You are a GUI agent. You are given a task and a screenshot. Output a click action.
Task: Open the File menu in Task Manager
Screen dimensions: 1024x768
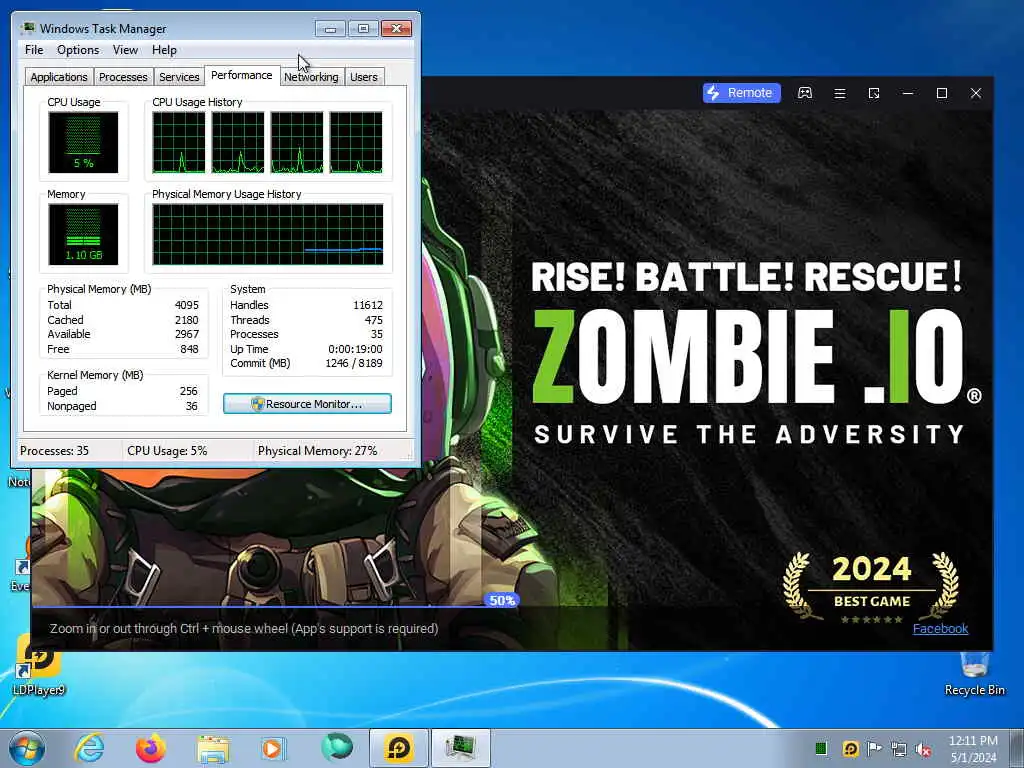point(34,50)
